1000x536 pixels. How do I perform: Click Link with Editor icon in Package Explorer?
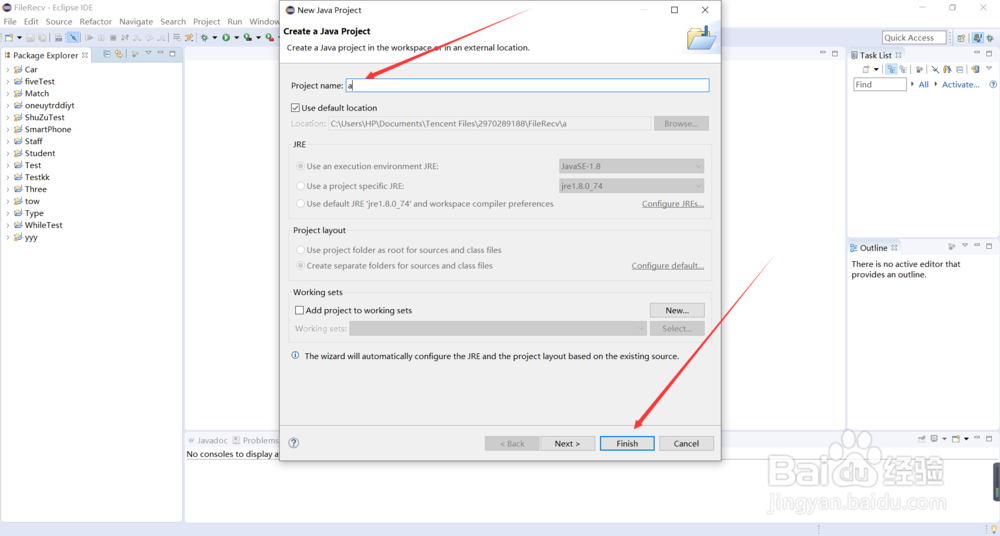[119, 54]
